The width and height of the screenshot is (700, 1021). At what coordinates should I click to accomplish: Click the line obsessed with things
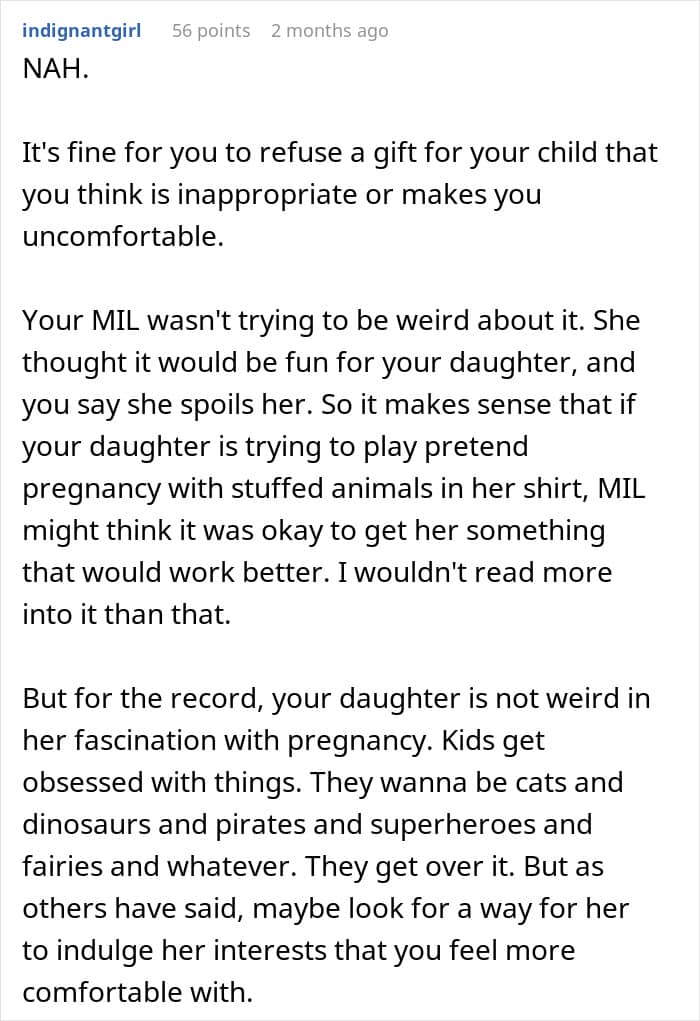tap(323, 783)
